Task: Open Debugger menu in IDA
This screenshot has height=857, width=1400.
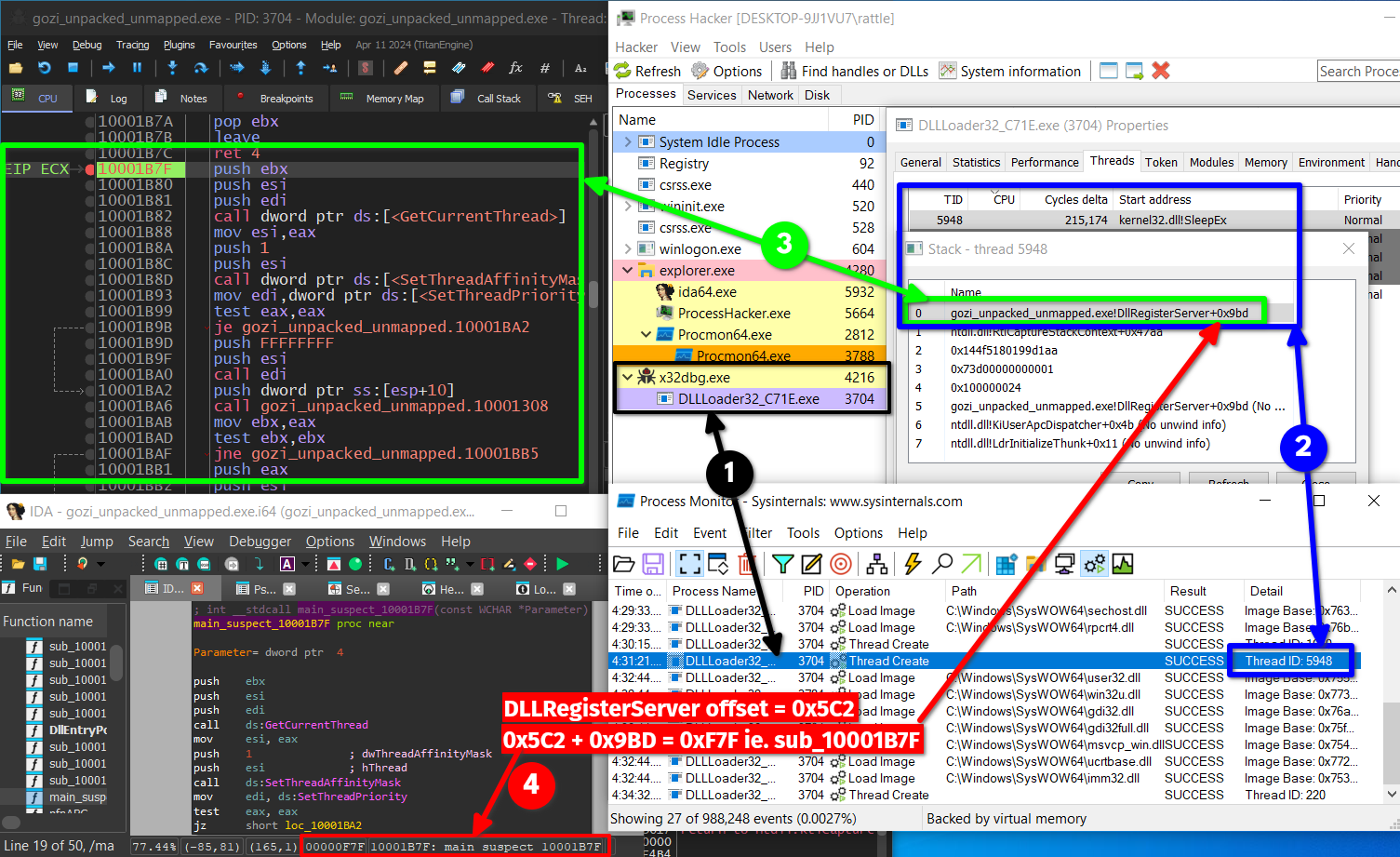Action: click(260, 542)
